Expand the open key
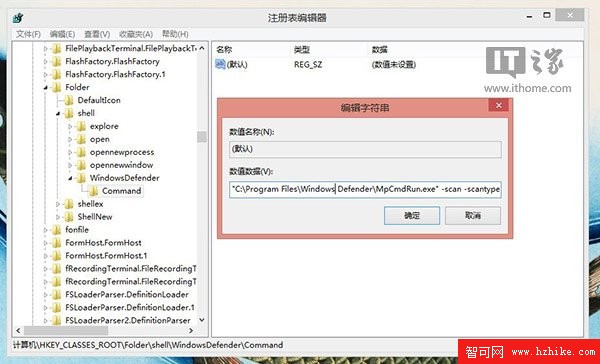This screenshot has height=364, width=600. pyautogui.click(x=70, y=139)
